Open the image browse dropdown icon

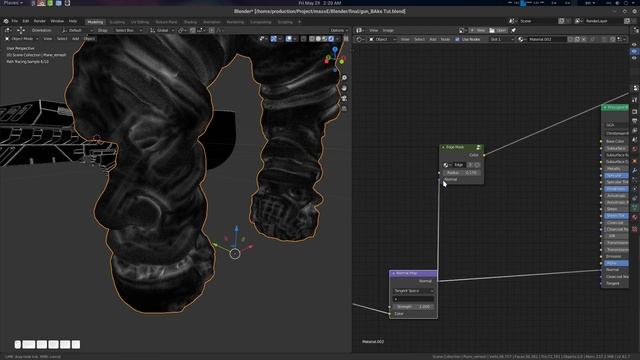463,30
